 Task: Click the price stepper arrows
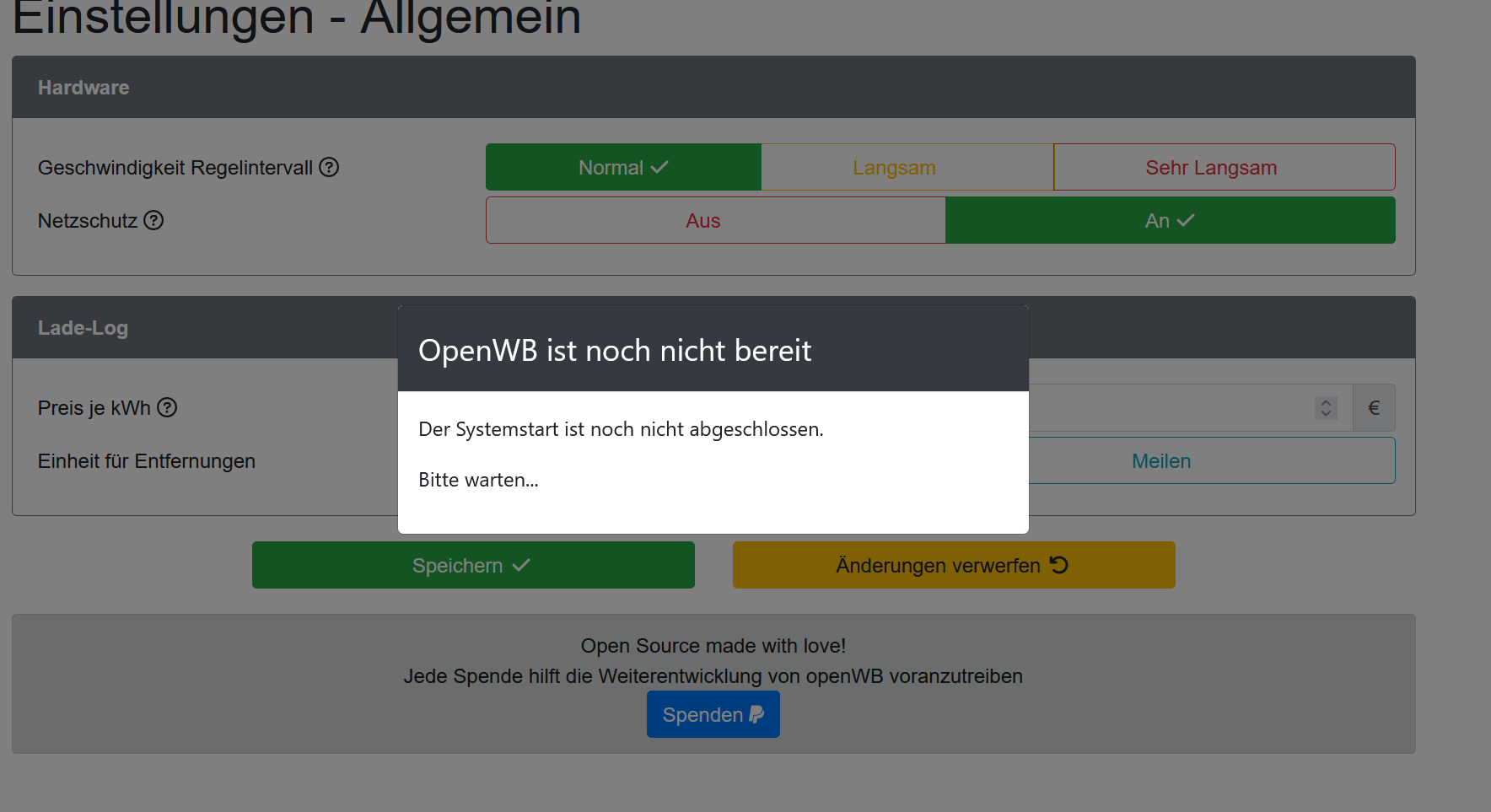tap(1326, 408)
